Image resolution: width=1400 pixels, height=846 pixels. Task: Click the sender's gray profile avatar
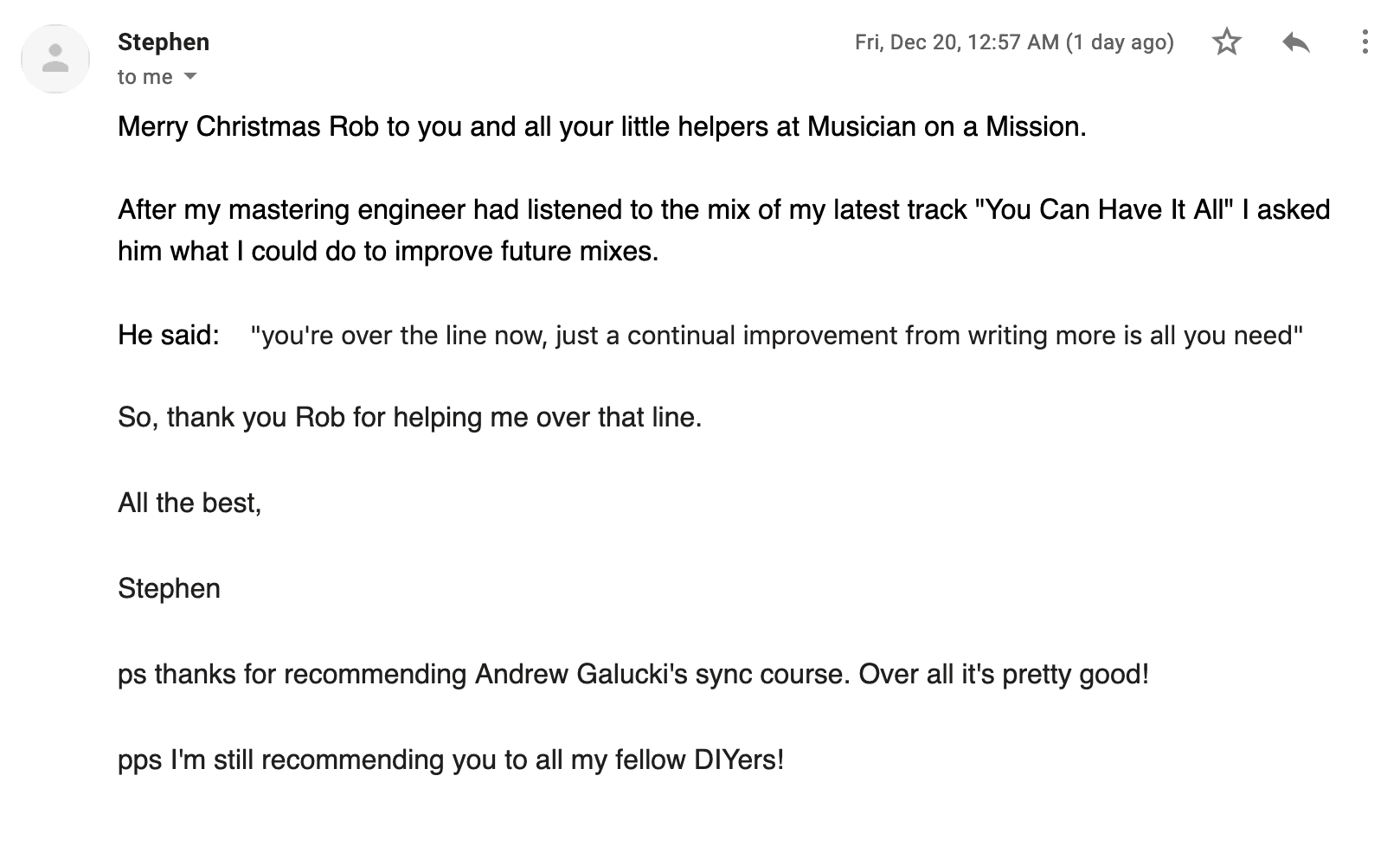(55, 58)
